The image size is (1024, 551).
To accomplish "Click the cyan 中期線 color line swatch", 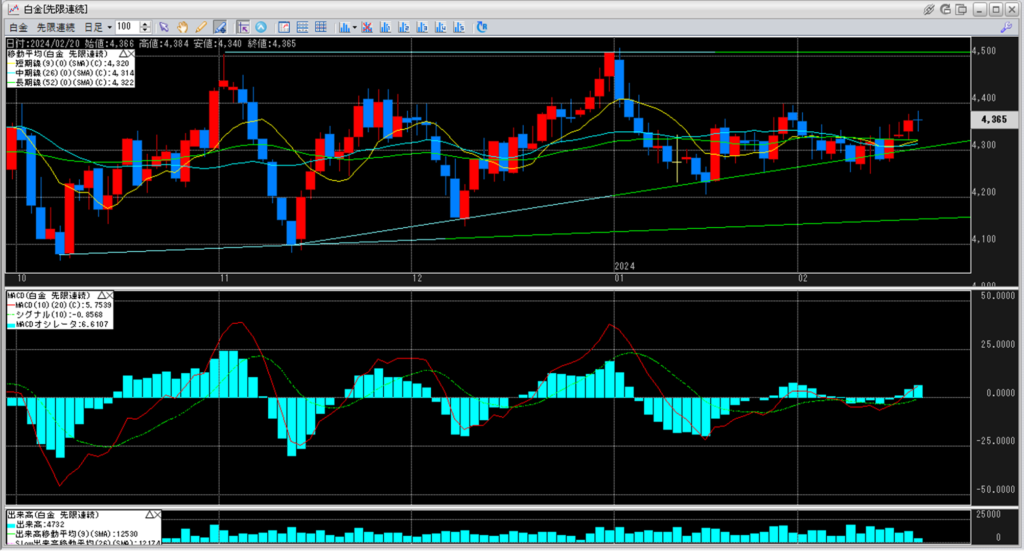I will pyautogui.click(x=11, y=74).
